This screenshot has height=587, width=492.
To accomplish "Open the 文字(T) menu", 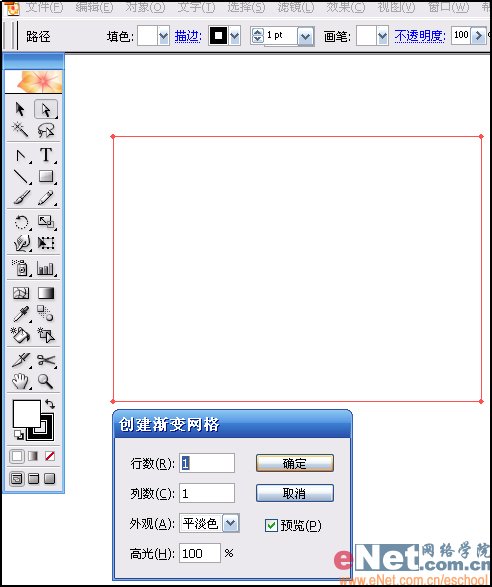I will 196,7.
